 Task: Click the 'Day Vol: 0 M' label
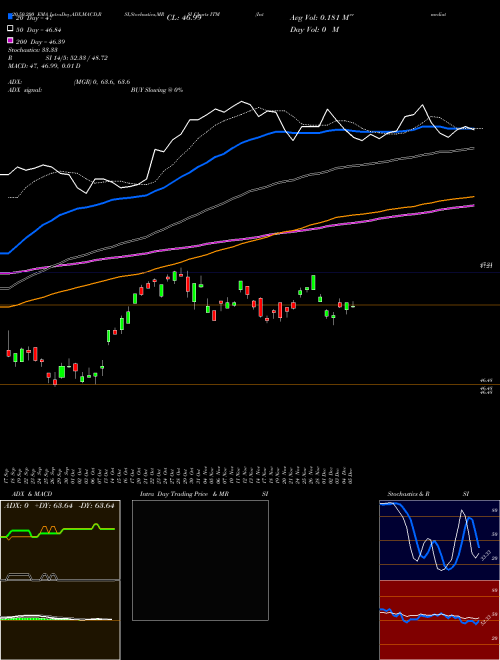click(314, 29)
